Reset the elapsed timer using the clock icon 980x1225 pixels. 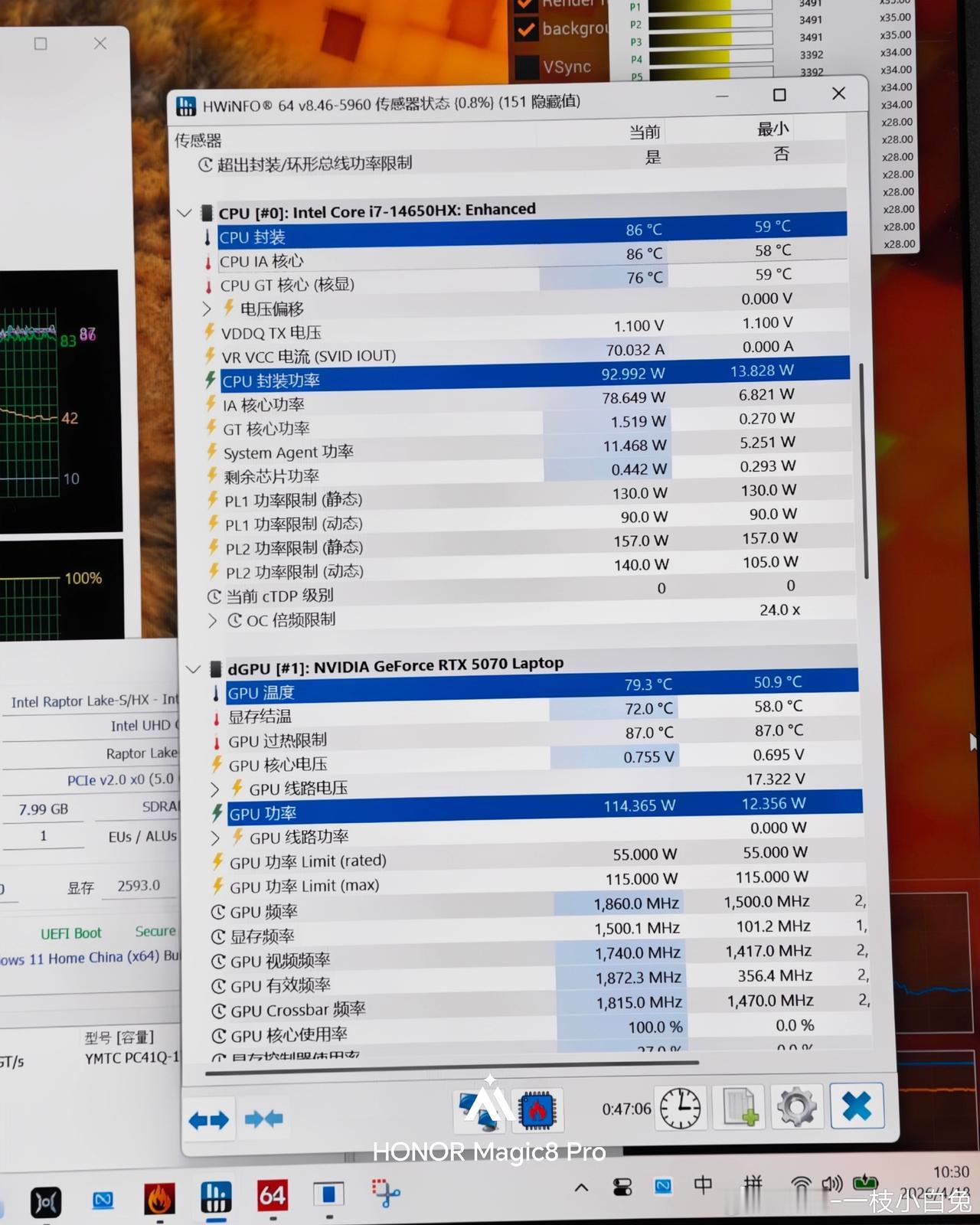[681, 1107]
